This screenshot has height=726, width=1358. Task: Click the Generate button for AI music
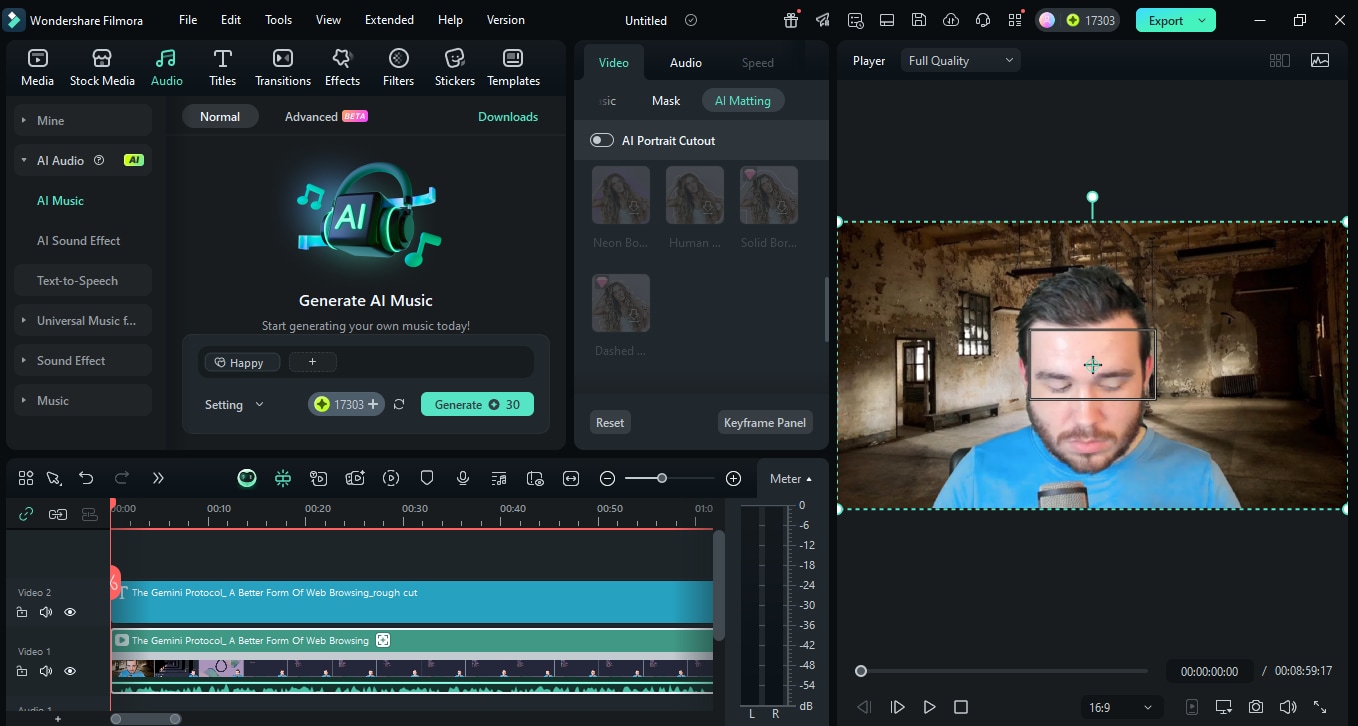(477, 404)
